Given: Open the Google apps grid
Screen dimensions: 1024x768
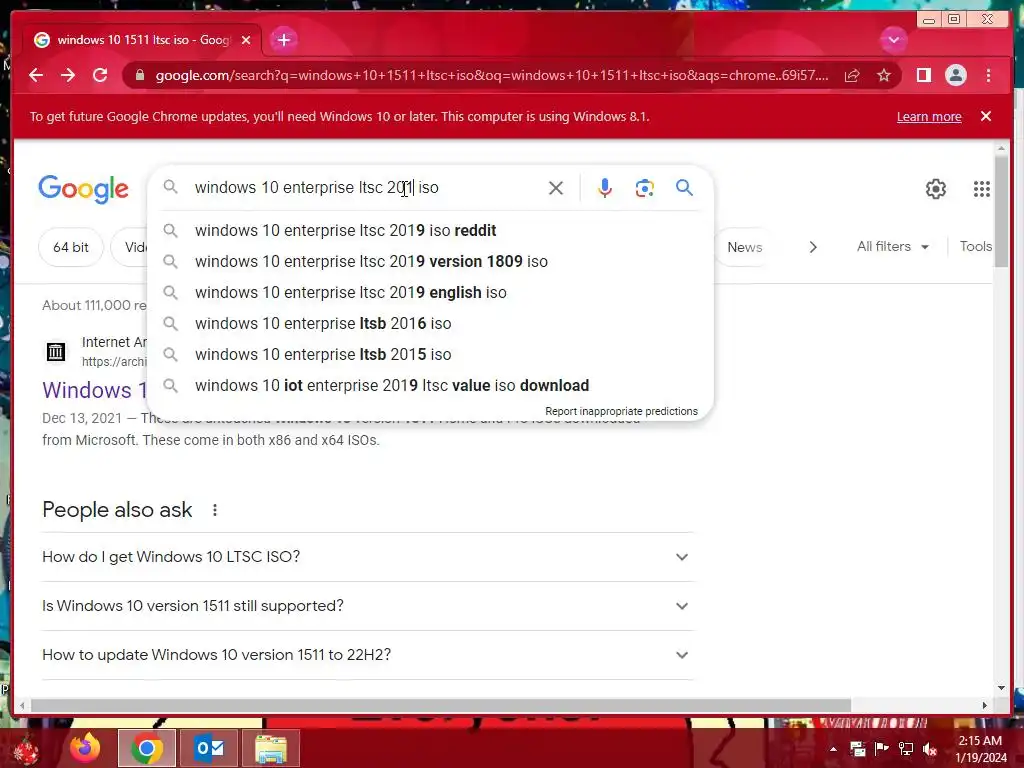Looking at the screenshot, I should tap(982, 189).
